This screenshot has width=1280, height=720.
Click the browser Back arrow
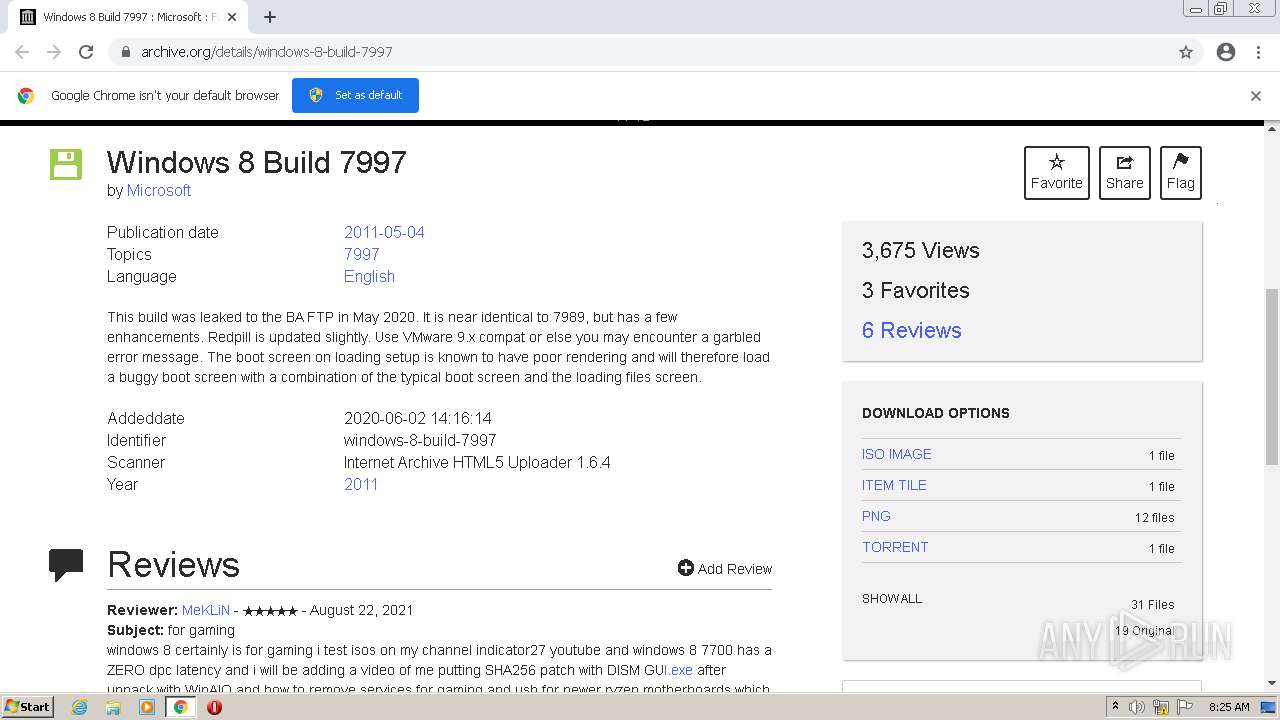pyautogui.click(x=22, y=52)
